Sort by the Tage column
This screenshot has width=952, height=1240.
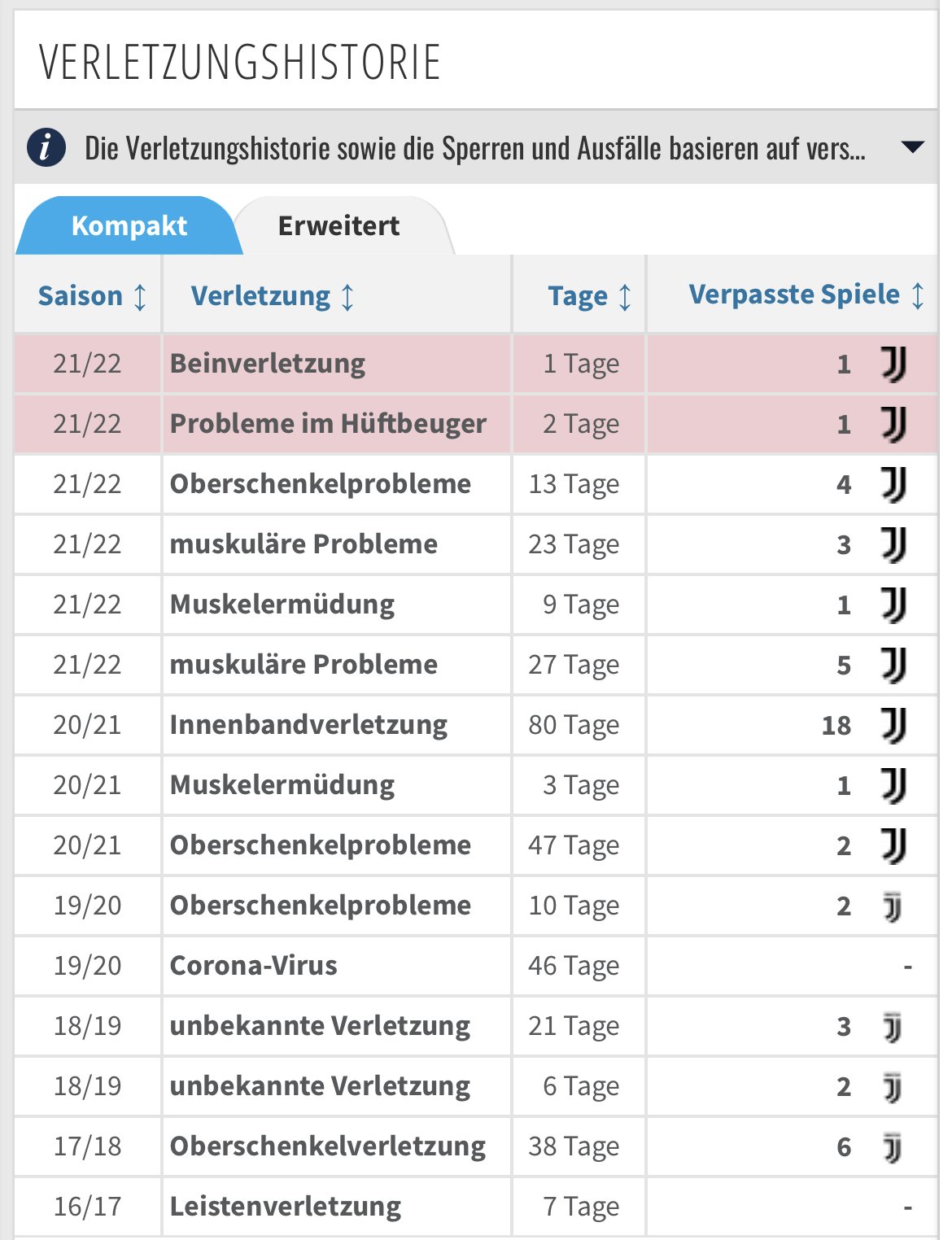(589, 295)
